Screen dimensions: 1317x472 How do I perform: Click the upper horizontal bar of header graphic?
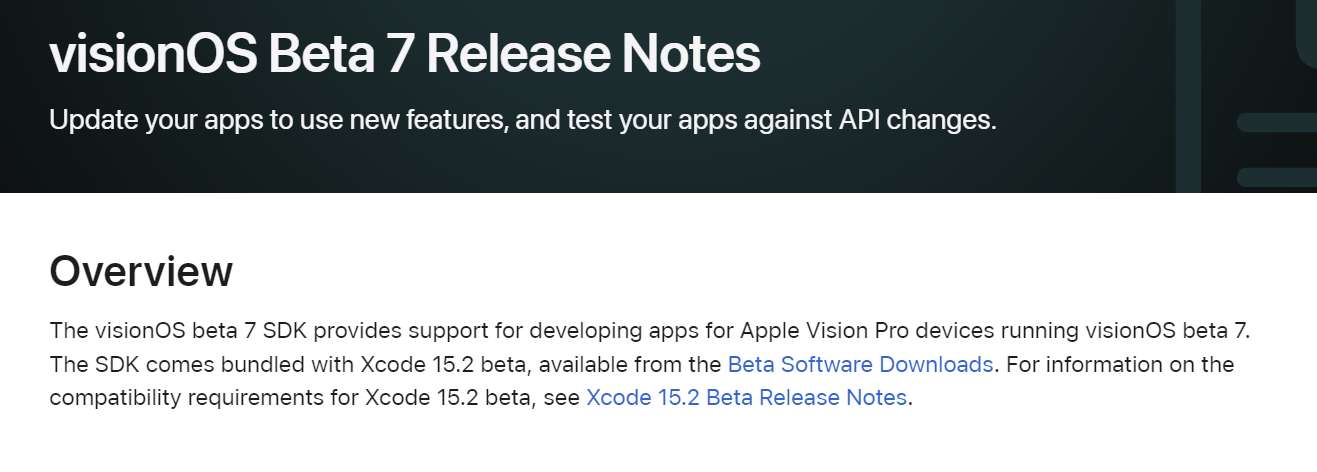1277,123
